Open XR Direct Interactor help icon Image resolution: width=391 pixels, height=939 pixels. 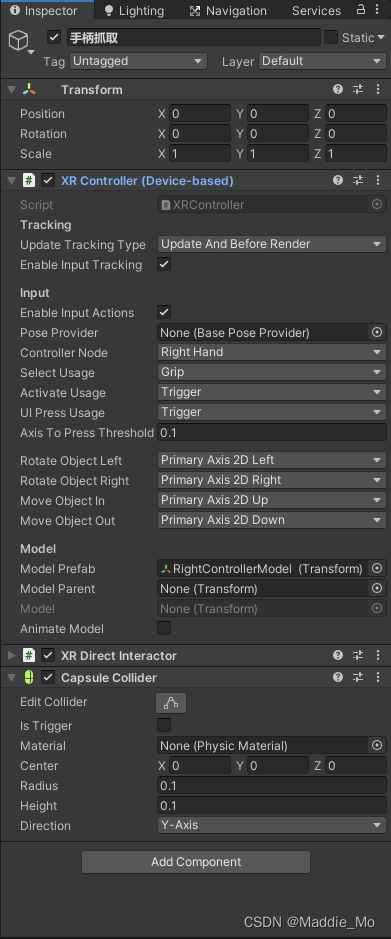pyautogui.click(x=338, y=655)
